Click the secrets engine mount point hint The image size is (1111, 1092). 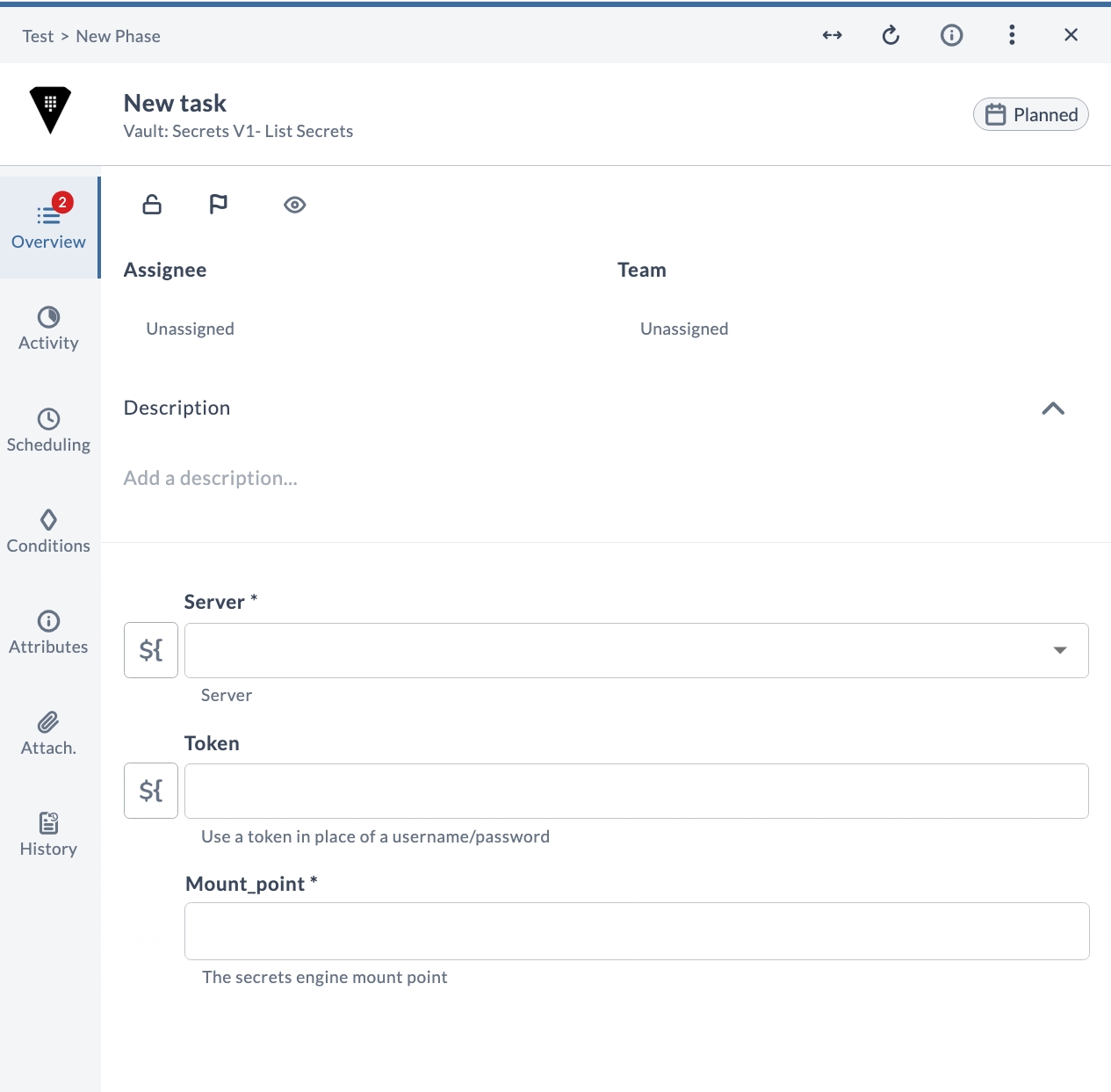point(325,977)
